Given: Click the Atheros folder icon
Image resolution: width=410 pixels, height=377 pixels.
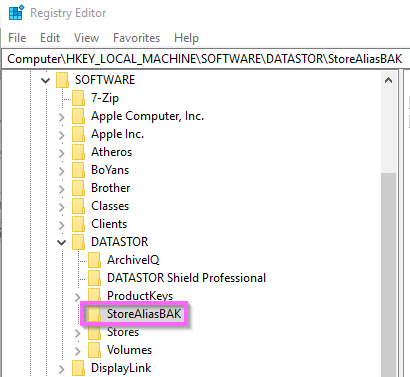Looking at the screenshot, I should click(78, 152).
